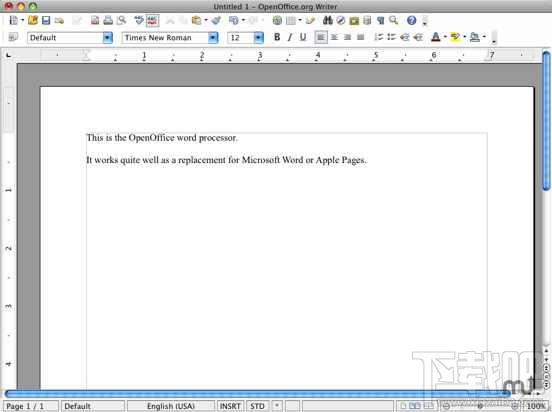The image size is (552, 412).
Task: Click English (USA) language in status bar
Action: [171, 406]
